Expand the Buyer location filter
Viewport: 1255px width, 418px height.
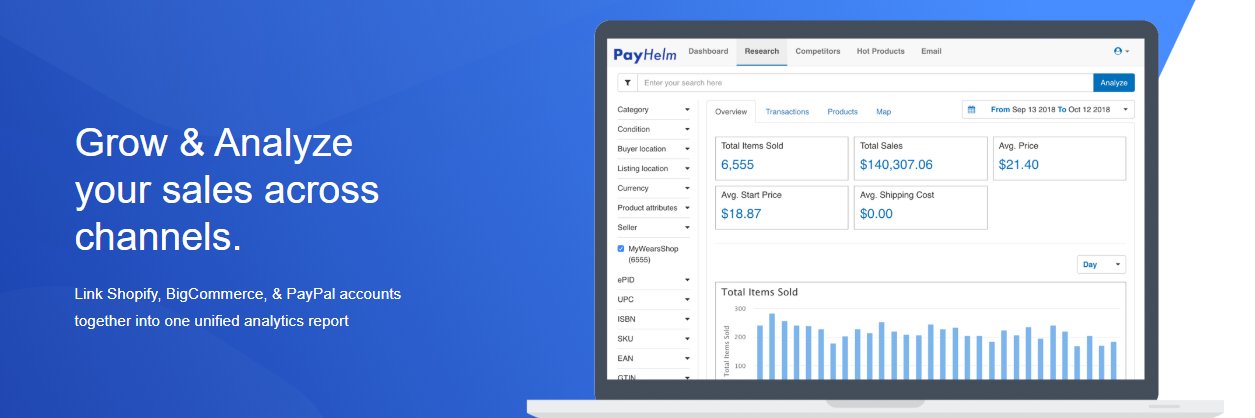coord(654,149)
